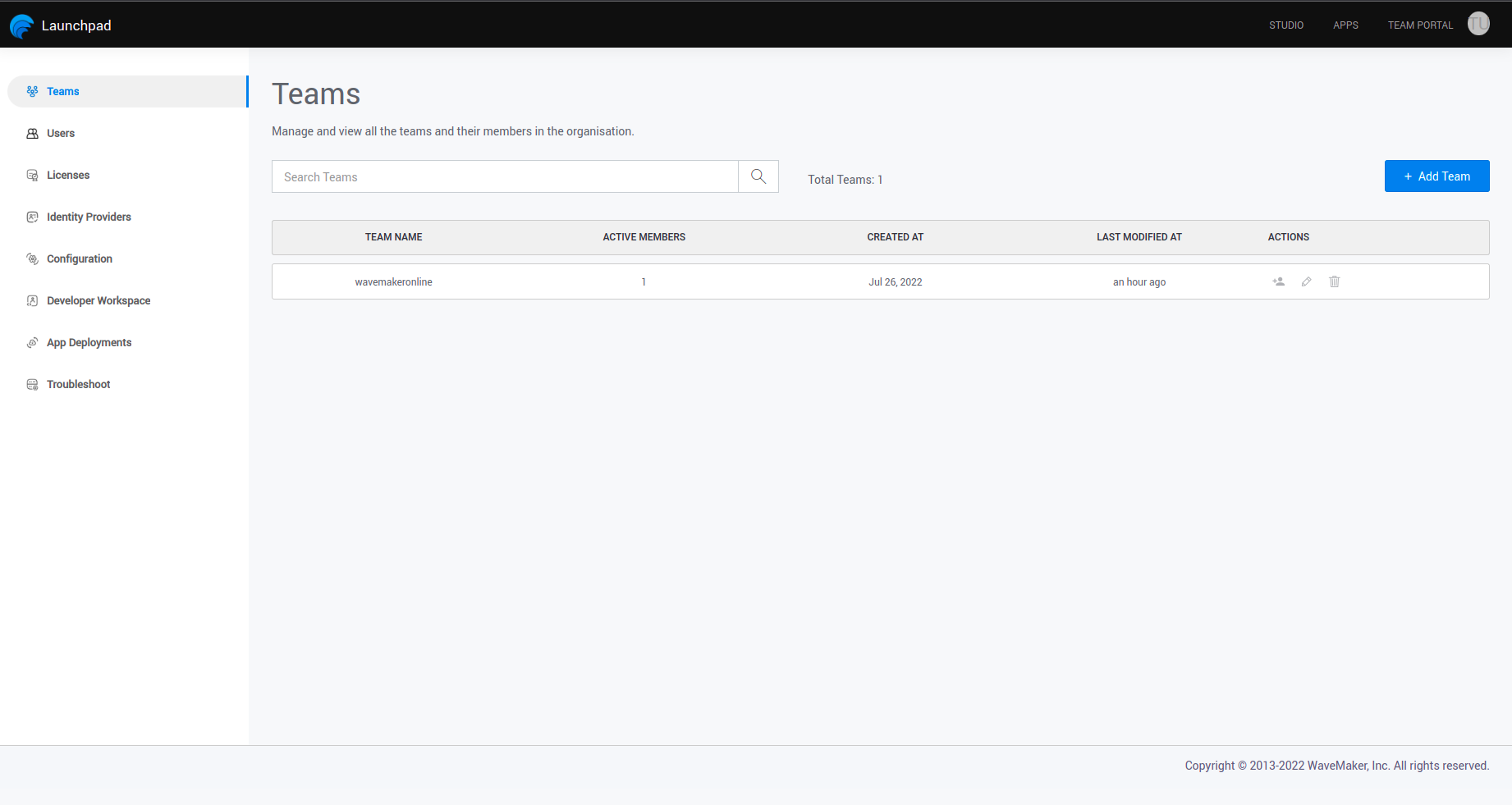
Task: Open STUDIO from the top navigation
Action: pos(1285,25)
